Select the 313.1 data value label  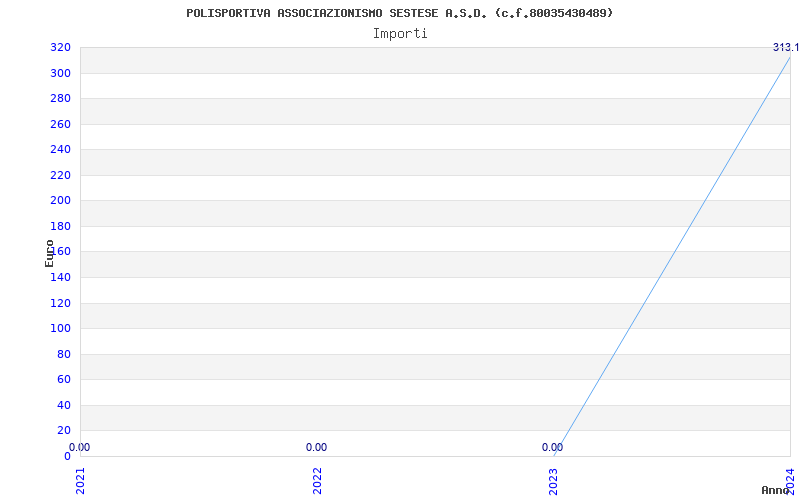pyautogui.click(x=786, y=47)
